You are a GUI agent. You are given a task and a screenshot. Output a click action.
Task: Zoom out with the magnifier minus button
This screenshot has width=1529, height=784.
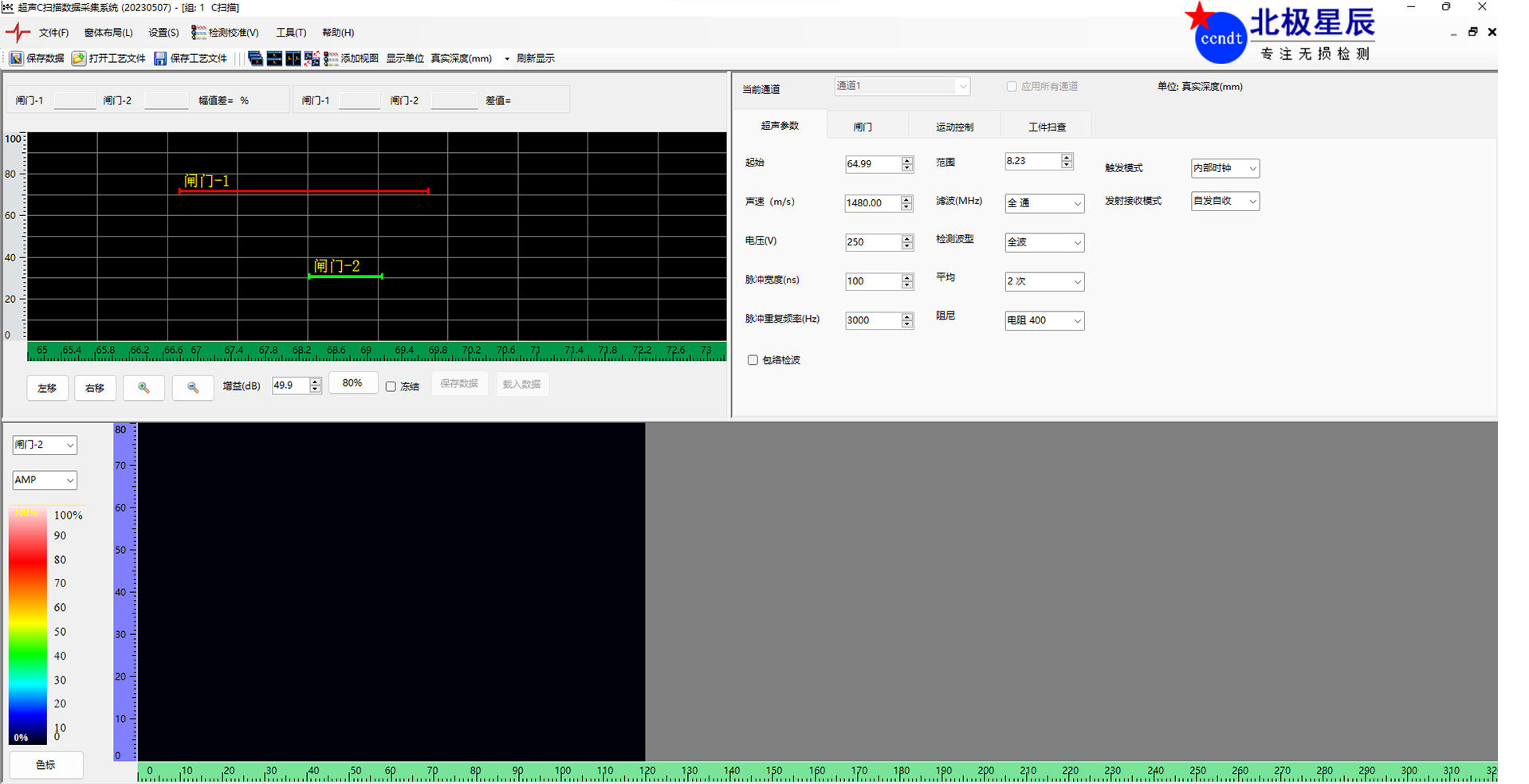[x=193, y=388]
